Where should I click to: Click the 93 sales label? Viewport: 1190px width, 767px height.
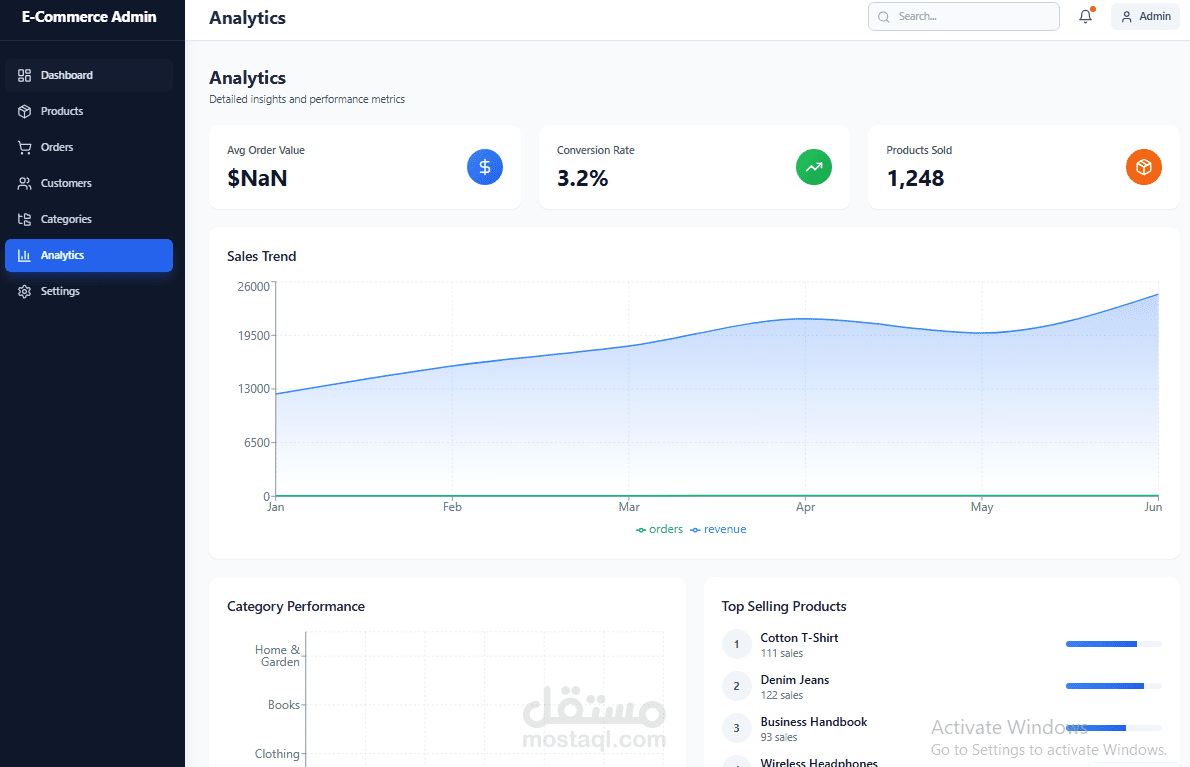[779, 737]
